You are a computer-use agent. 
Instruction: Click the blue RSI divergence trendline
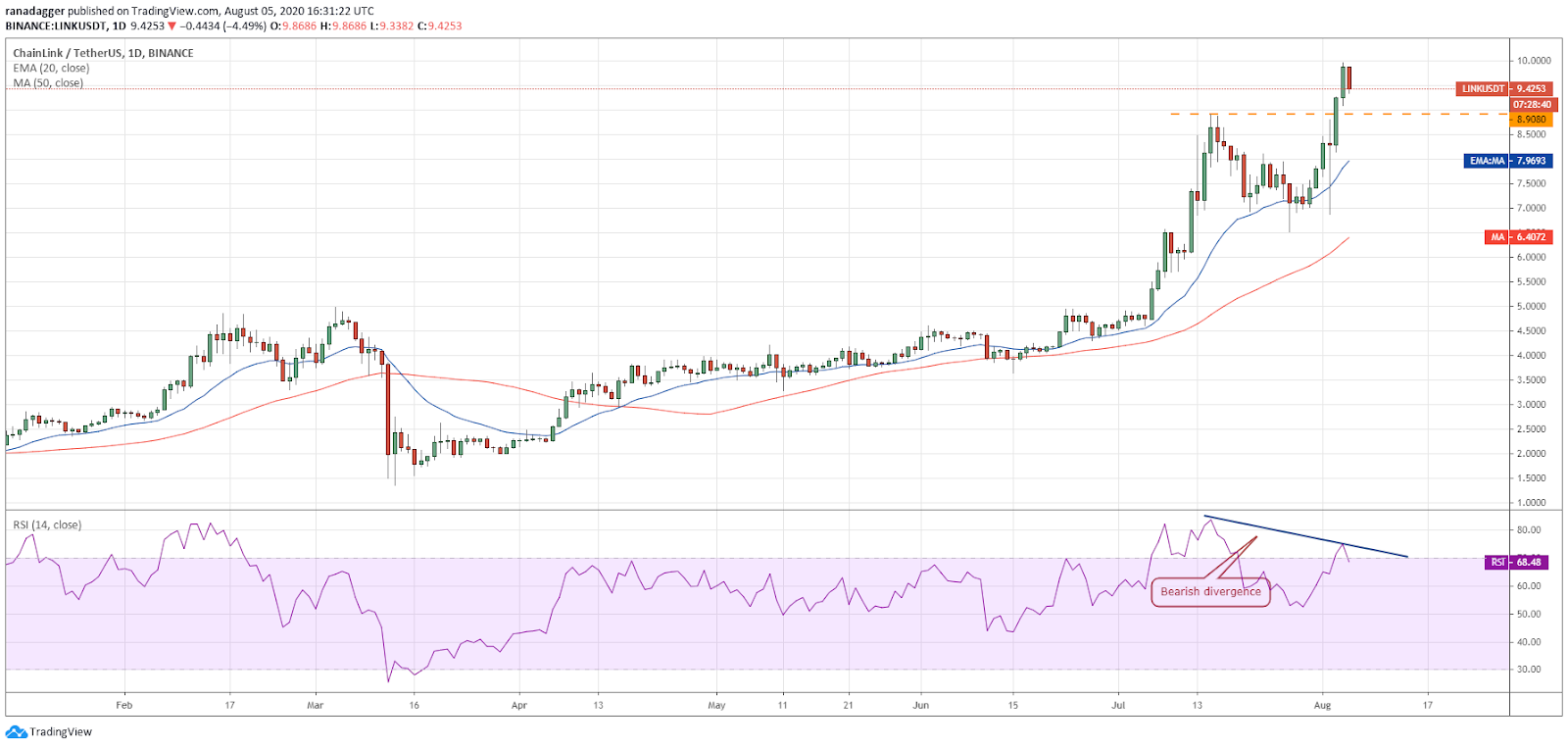click(x=1305, y=536)
